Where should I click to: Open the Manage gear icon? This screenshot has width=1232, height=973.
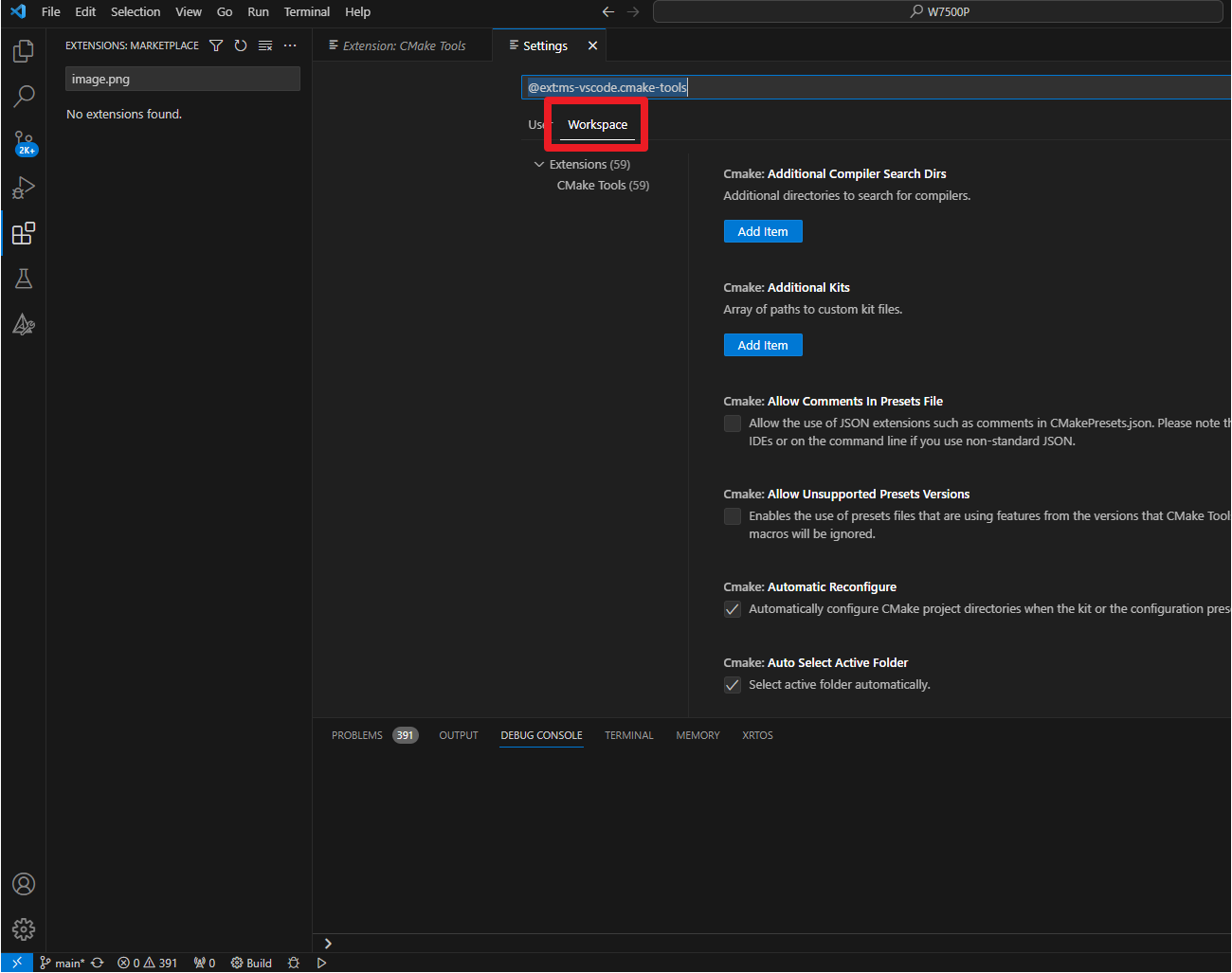[x=24, y=929]
